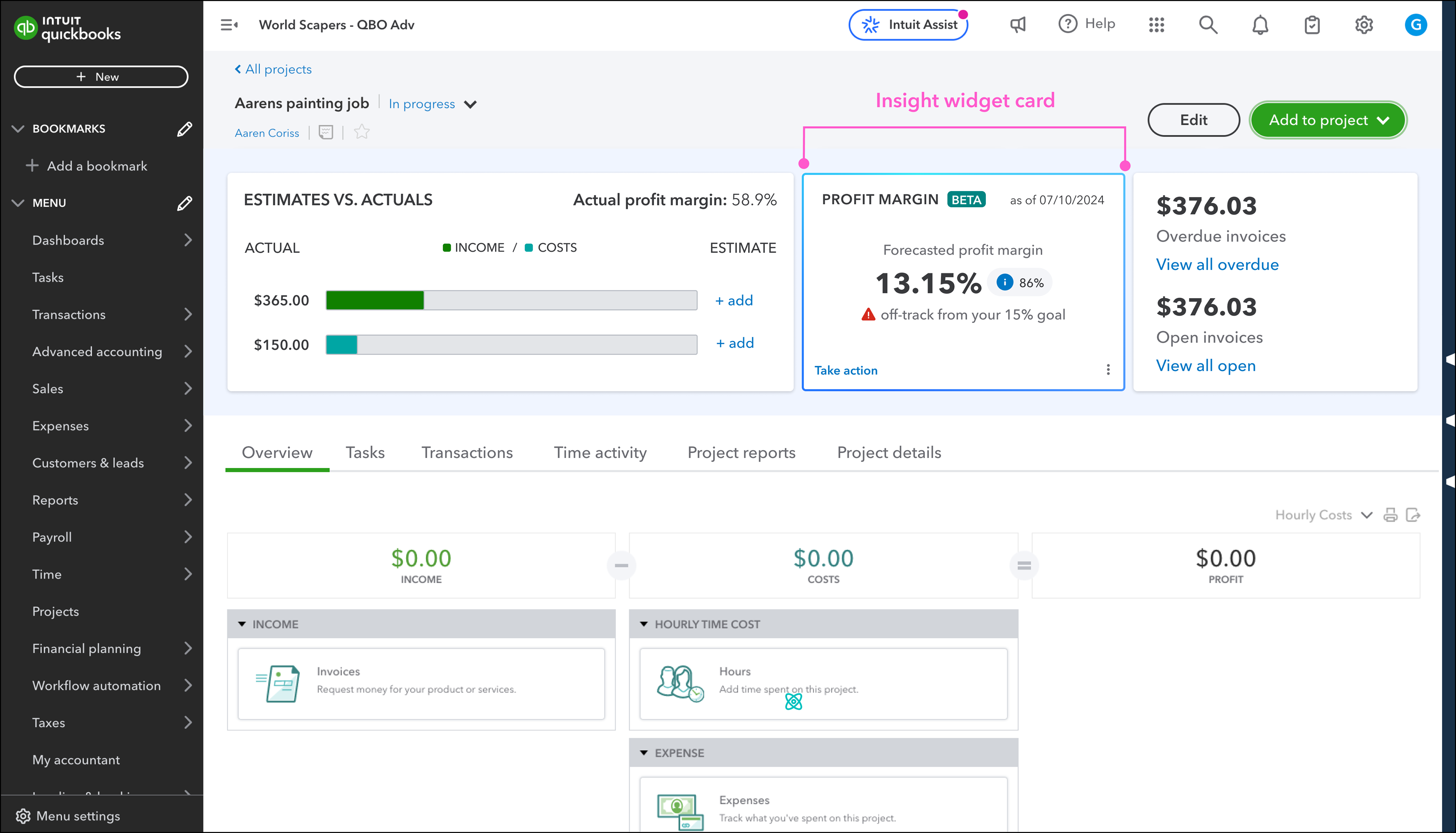Click the Add a bookmark item
This screenshot has width=1456, height=833.
tap(86, 166)
